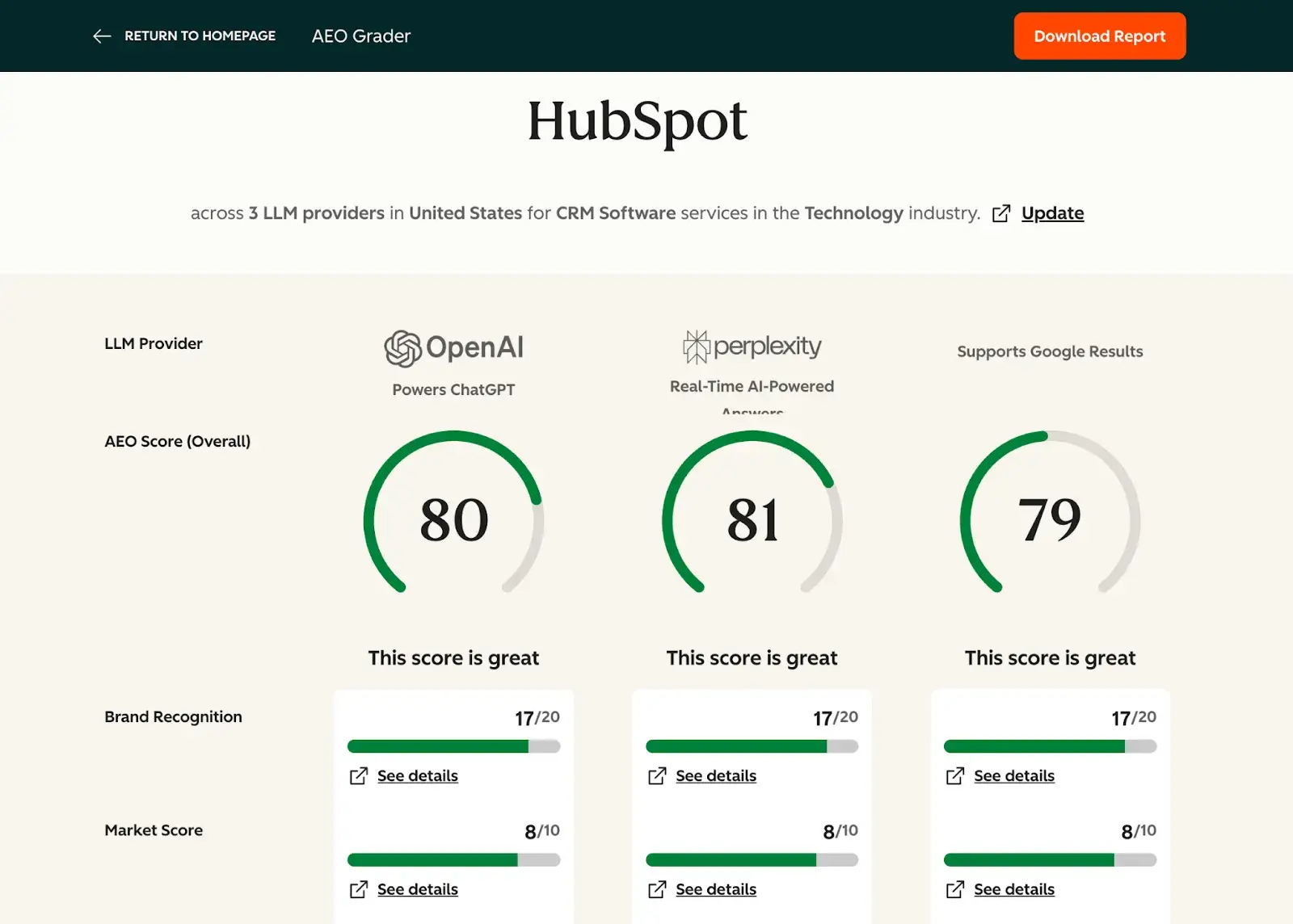Click Google Market Score progress bar
This screenshot has width=1293, height=924.
tap(1050, 860)
